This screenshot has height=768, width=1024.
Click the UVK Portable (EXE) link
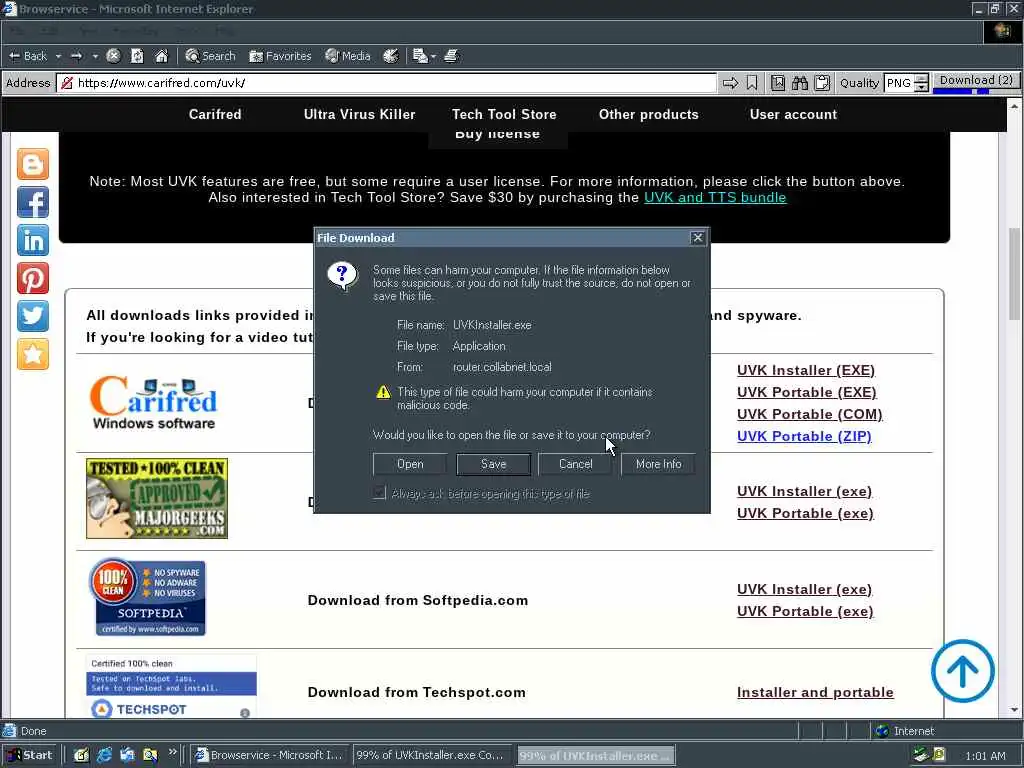pyautogui.click(x=807, y=392)
